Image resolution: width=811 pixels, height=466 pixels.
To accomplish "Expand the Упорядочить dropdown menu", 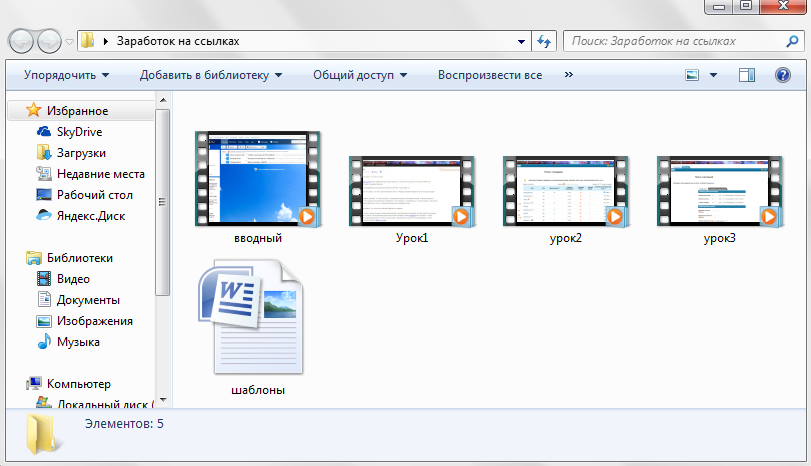I will click(66, 75).
